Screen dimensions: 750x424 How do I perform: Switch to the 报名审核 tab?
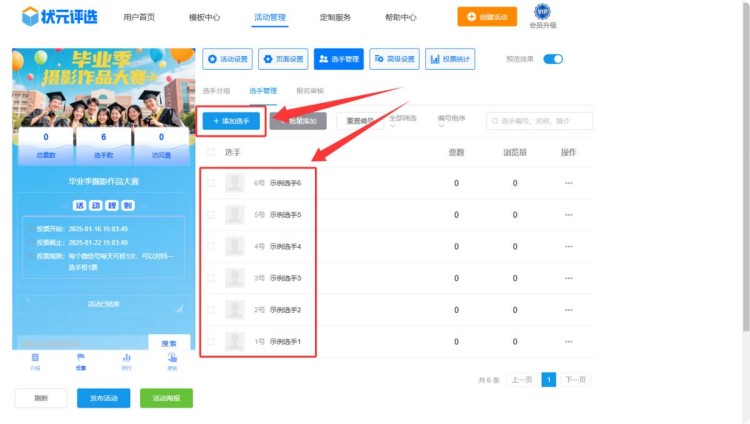tap(310, 91)
